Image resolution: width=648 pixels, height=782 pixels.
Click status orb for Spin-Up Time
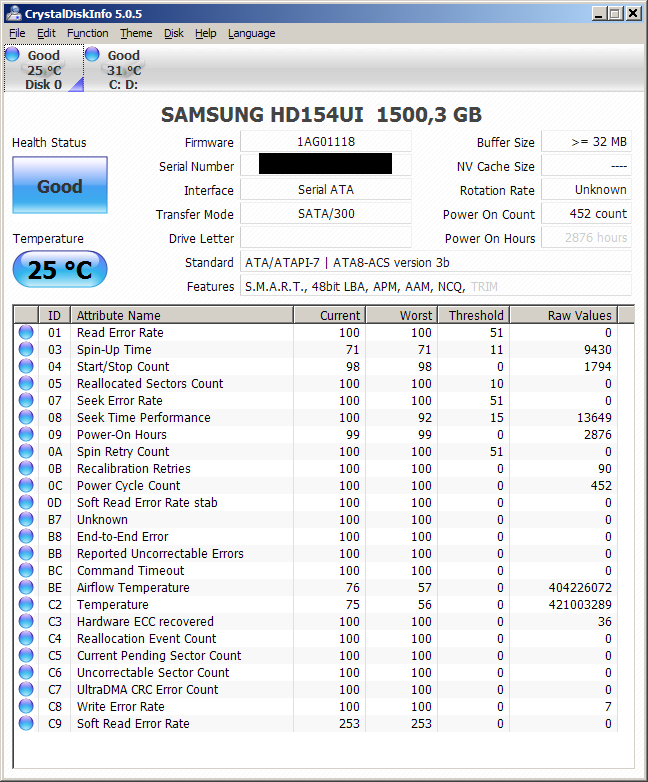coord(26,349)
